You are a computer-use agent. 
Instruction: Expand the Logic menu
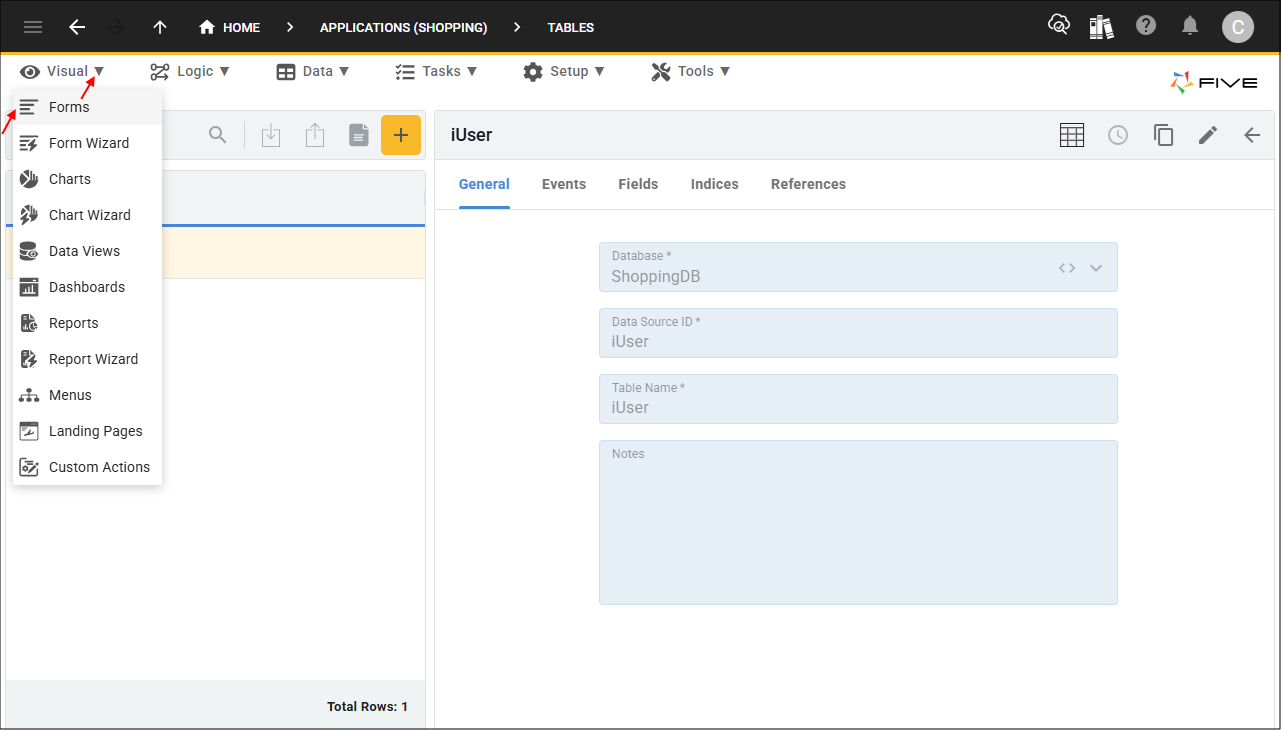pos(190,71)
